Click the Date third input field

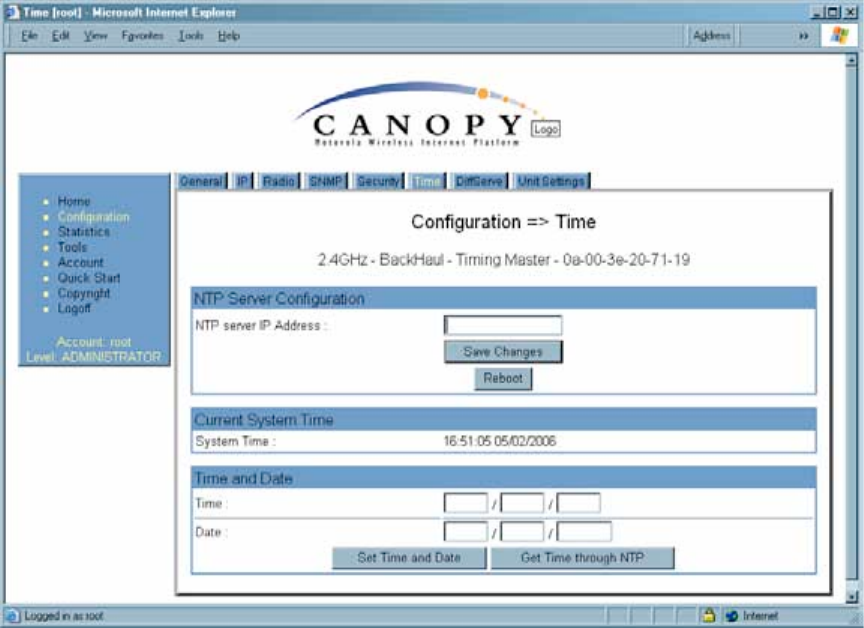[584, 532]
